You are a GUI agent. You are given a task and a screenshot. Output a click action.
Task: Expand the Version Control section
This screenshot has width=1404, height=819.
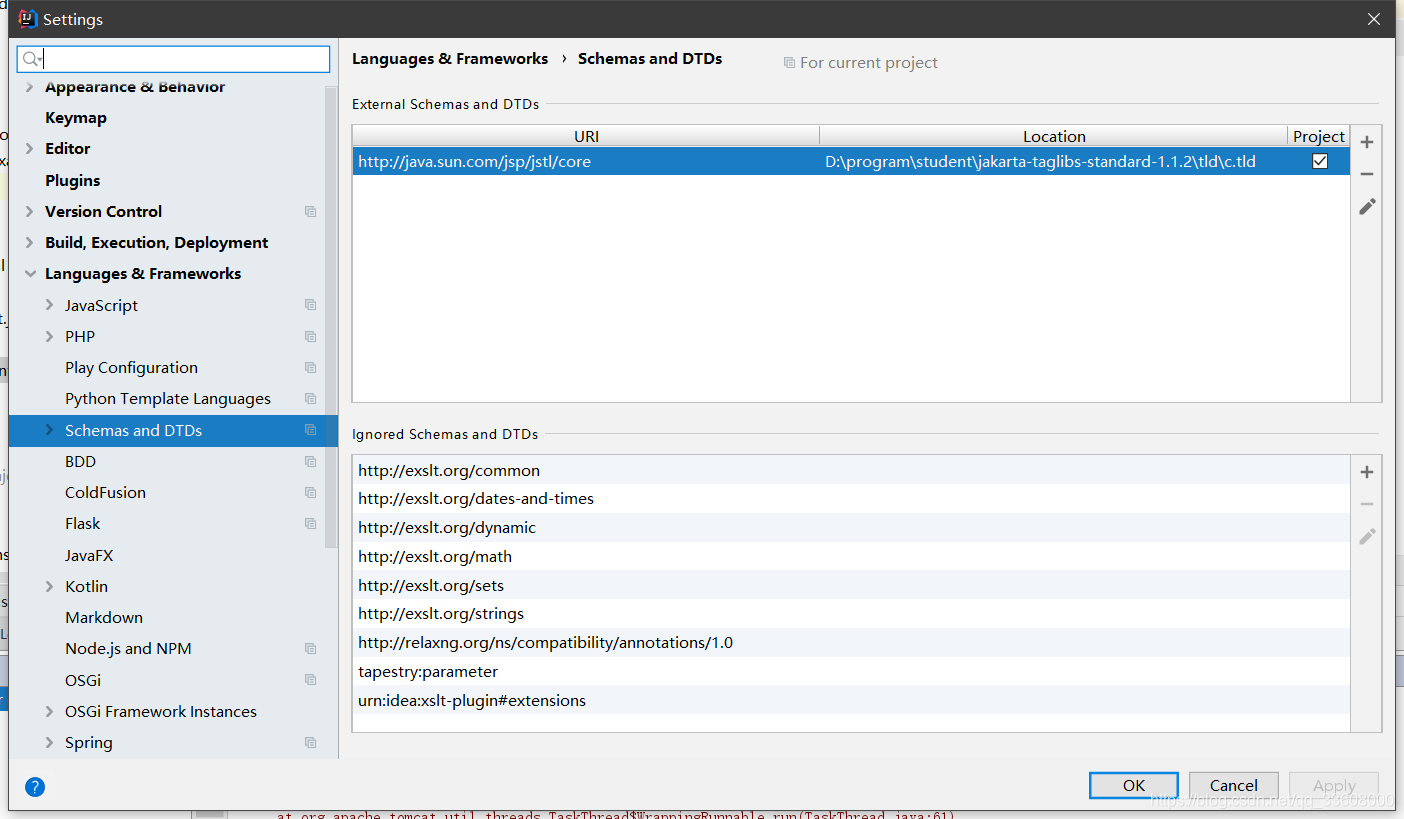pos(29,211)
